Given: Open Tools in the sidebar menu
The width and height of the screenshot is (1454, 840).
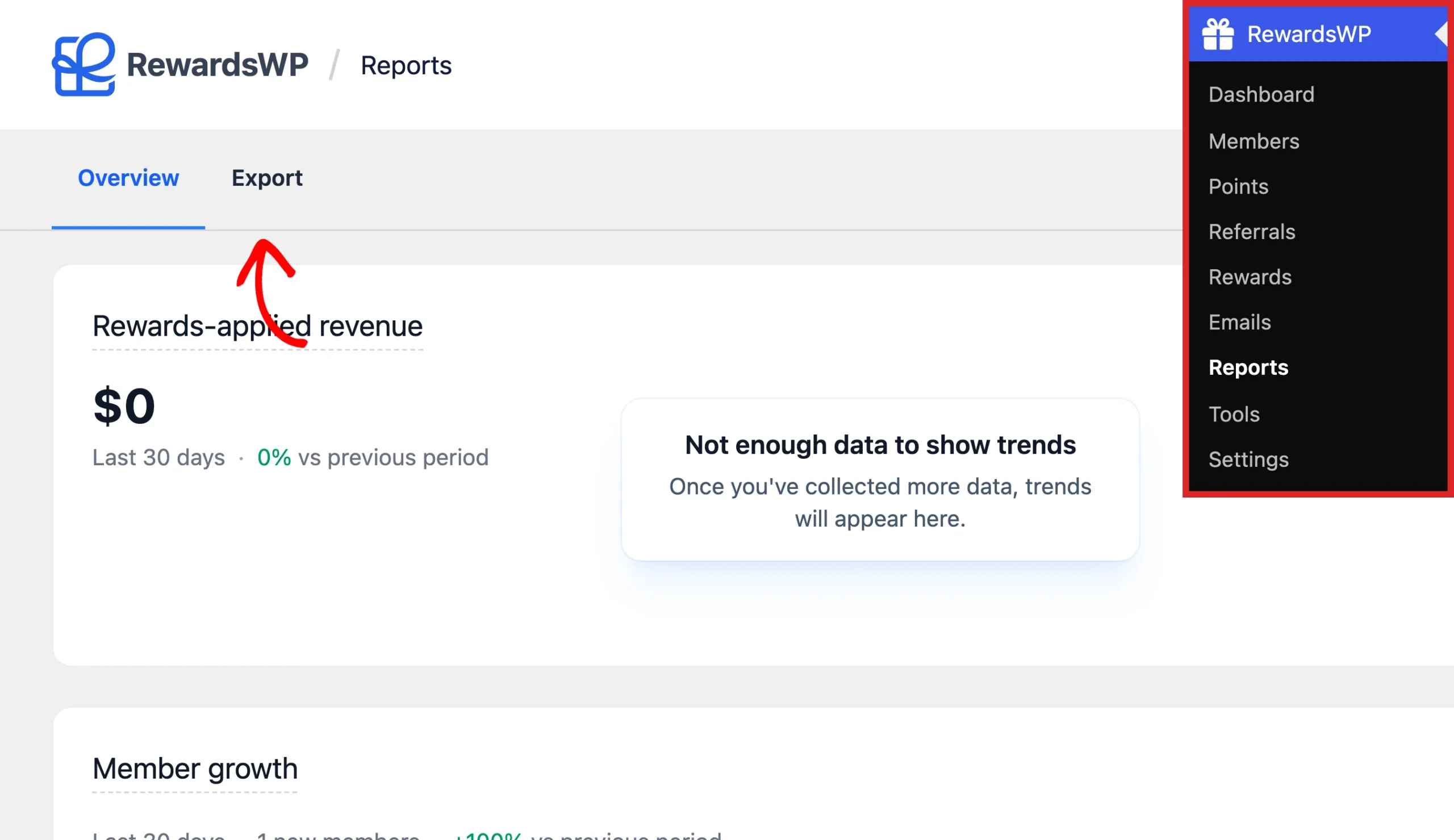Looking at the screenshot, I should coord(1234,413).
